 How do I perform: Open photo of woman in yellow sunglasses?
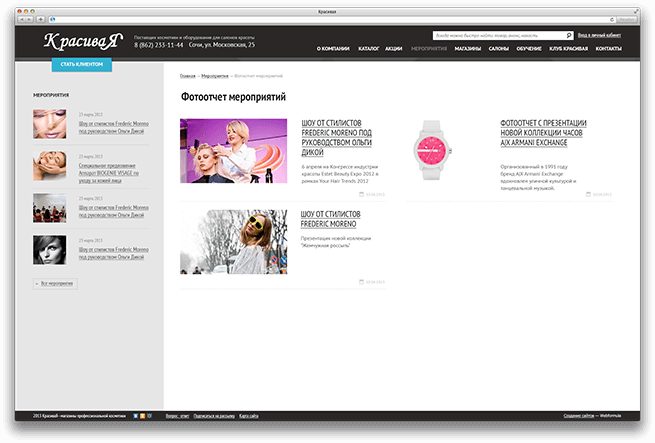[x=234, y=242]
